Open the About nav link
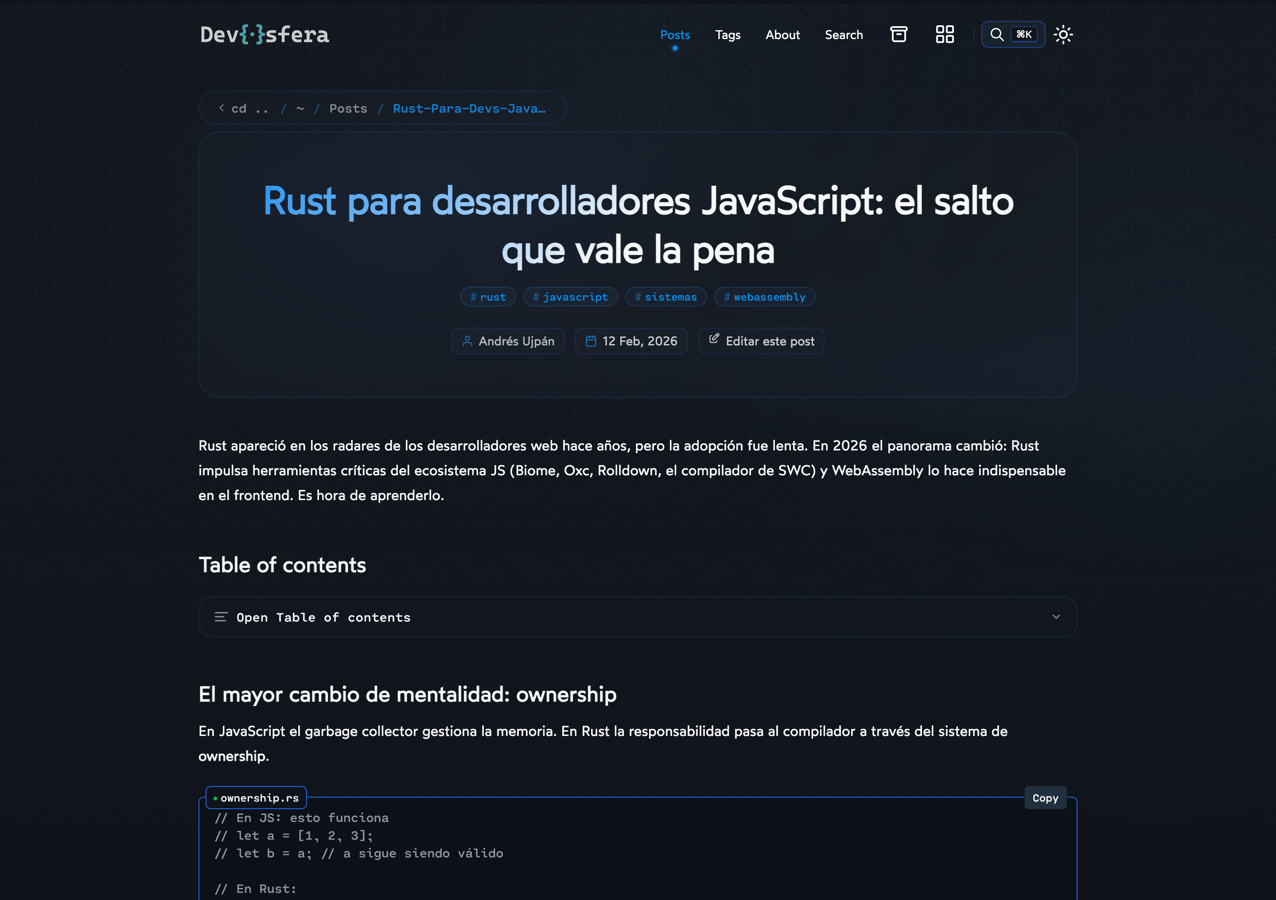This screenshot has width=1276, height=900. coord(783,35)
